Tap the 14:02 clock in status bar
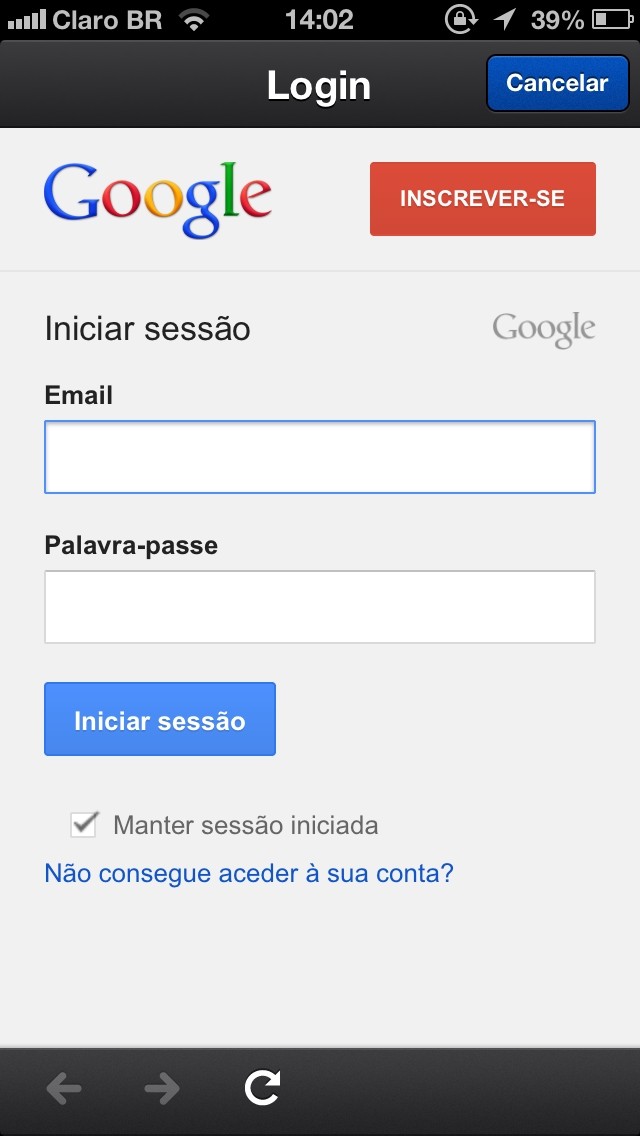 tap(319, 19)
